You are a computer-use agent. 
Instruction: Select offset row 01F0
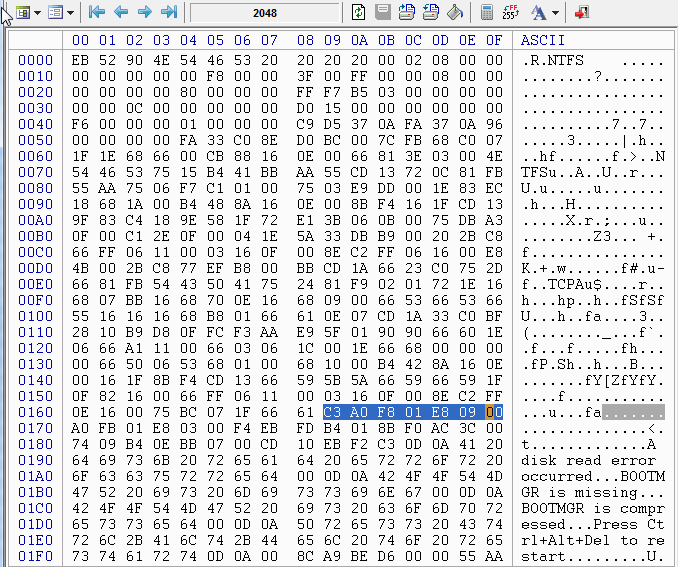point(35,556)
